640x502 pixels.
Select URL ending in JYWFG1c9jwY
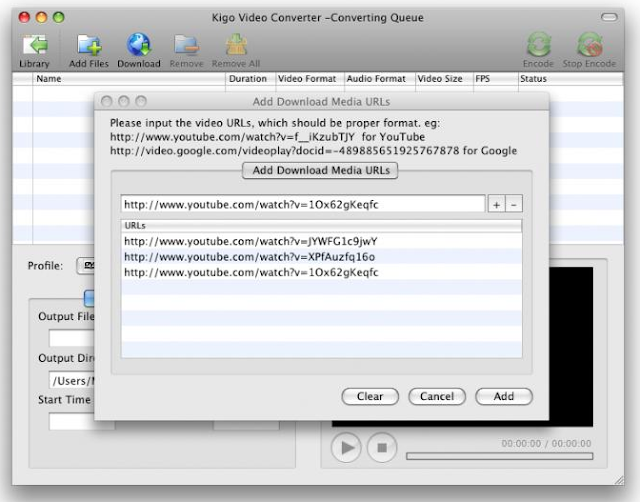(321, 241)
